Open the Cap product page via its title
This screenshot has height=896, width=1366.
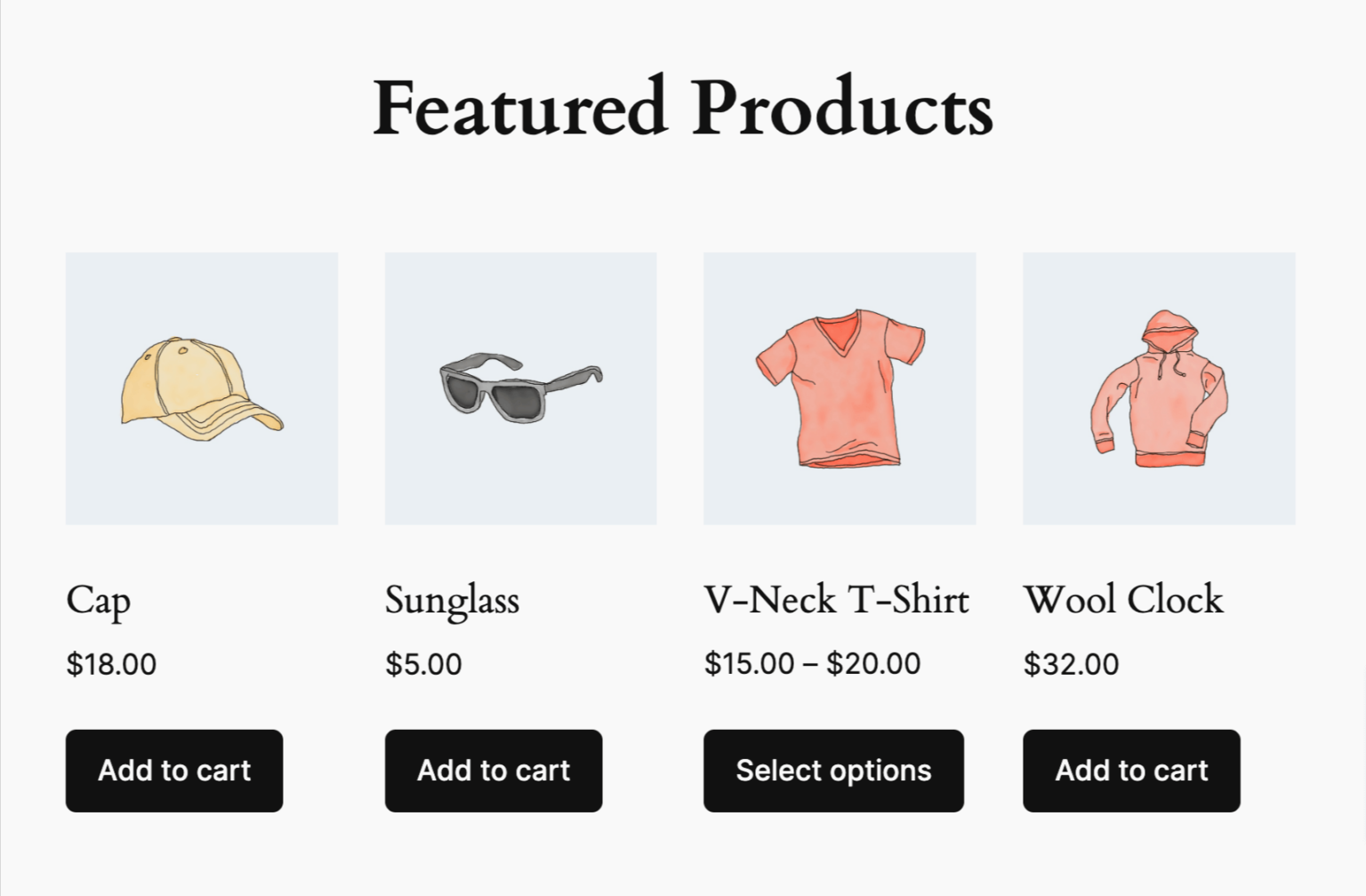coord(99,600)
